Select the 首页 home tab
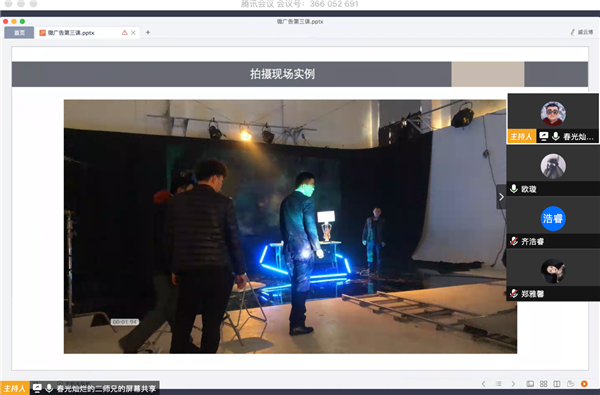The image size is (600, 395). [x=19, y=33]
